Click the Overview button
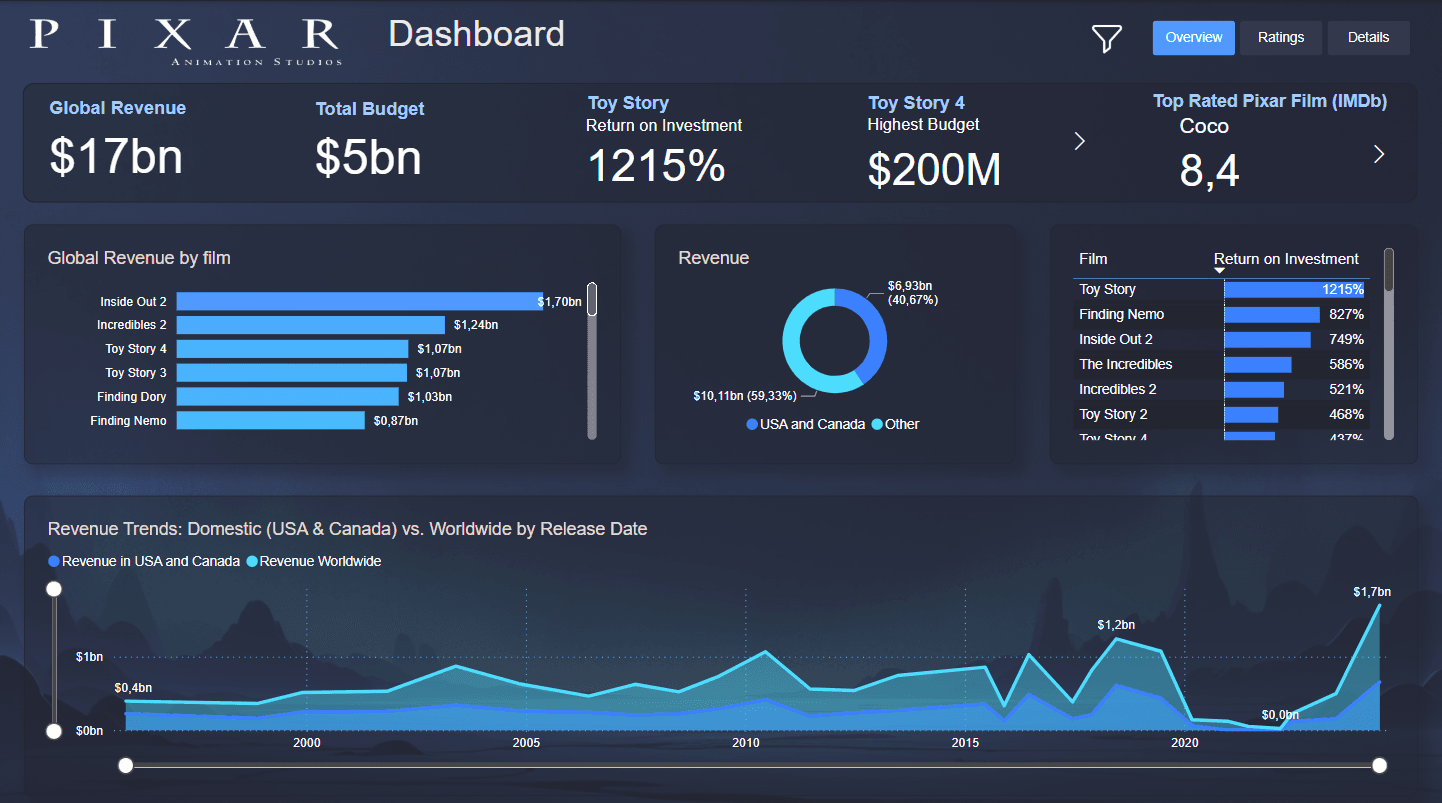 click(x=1193, y=37)
